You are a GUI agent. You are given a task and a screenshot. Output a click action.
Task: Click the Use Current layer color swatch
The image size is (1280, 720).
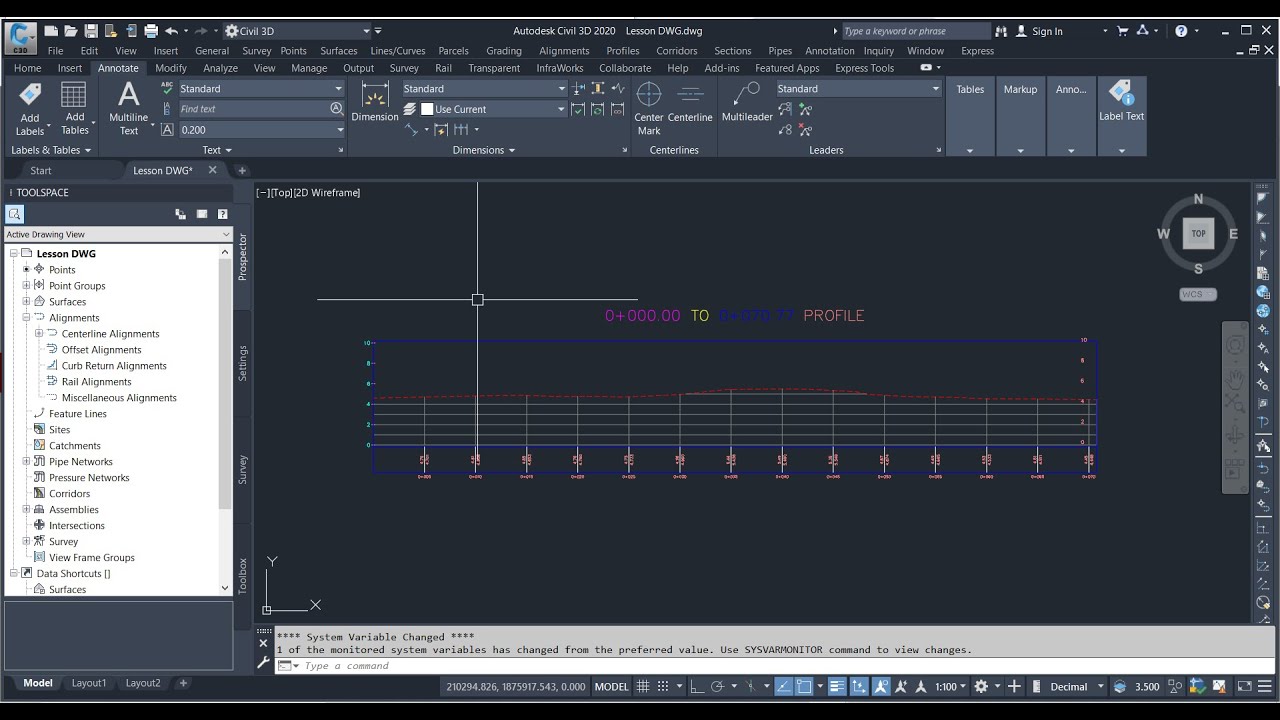(x=427, y=109)
